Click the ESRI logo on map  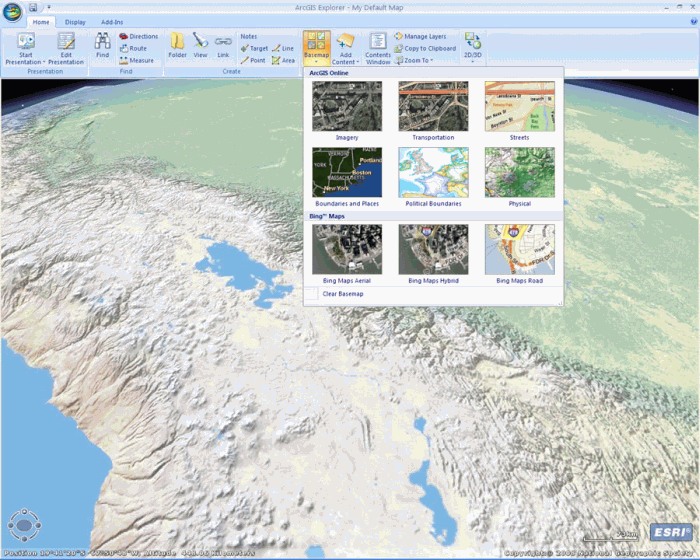[x=671, y=532]
